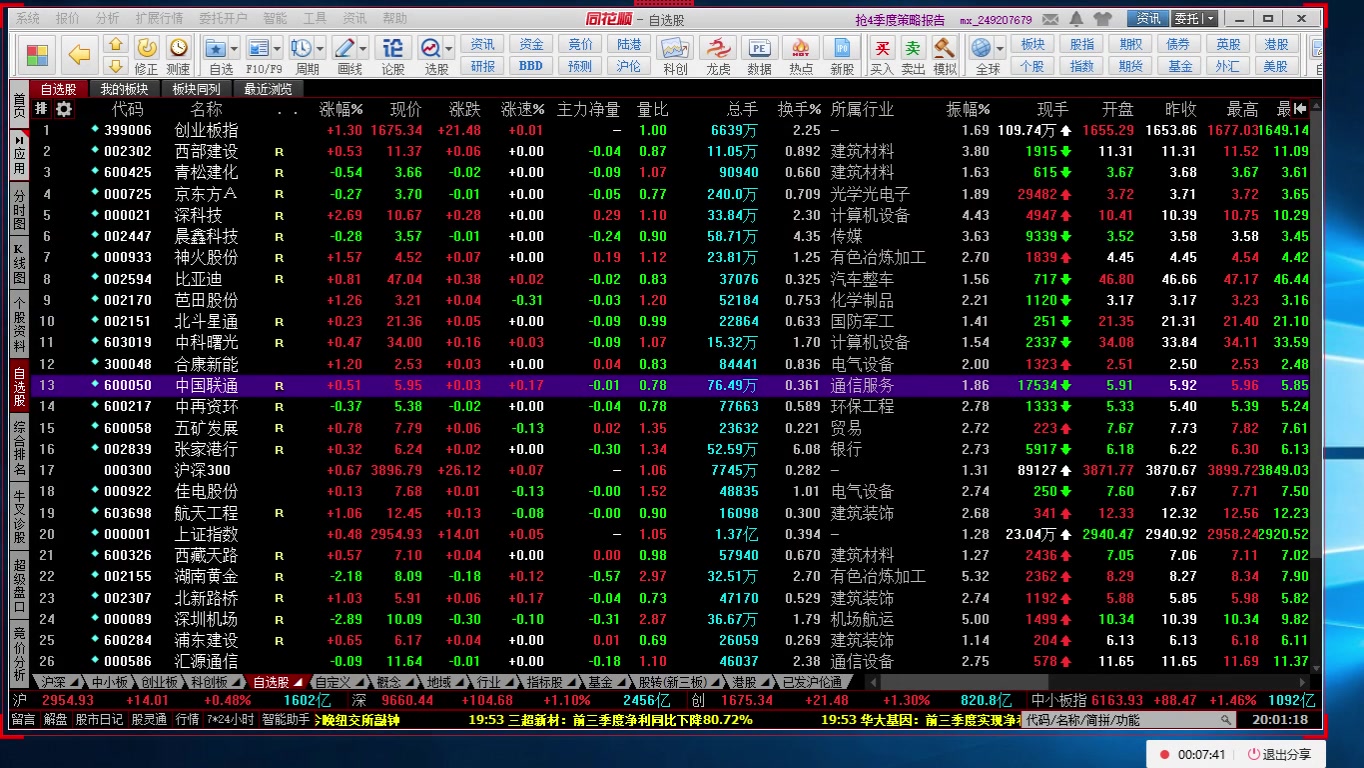
Task: Click the 沪伦 toolbar button
Action: tap(629, 66)
